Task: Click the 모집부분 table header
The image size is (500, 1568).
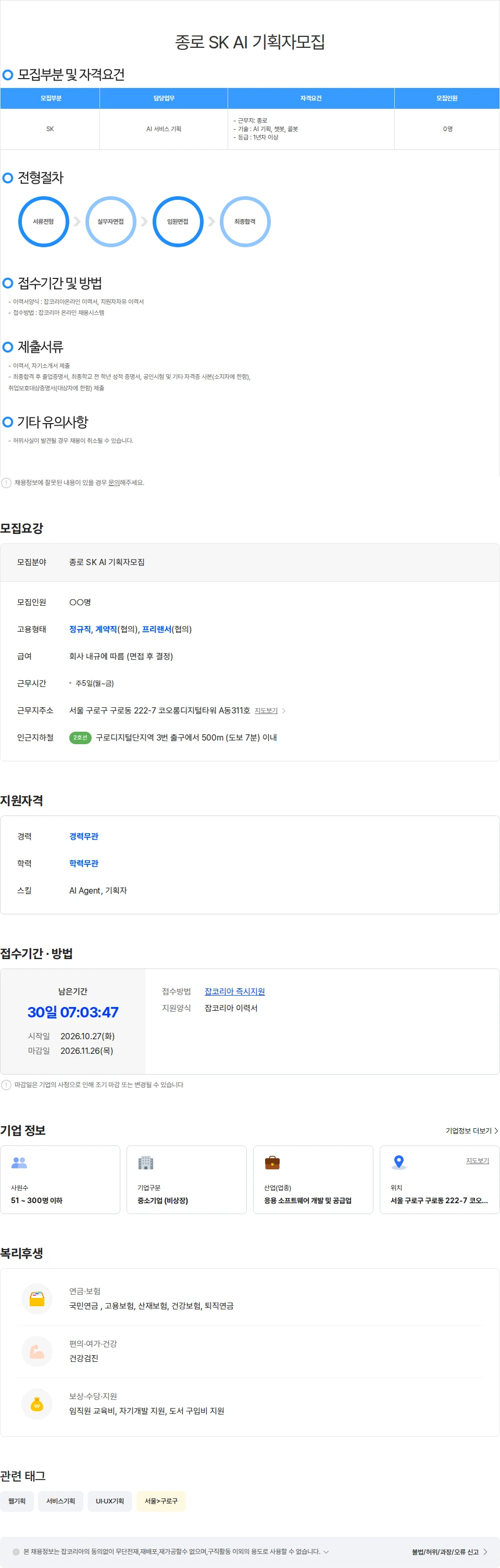Action: [x=50, y=98]
